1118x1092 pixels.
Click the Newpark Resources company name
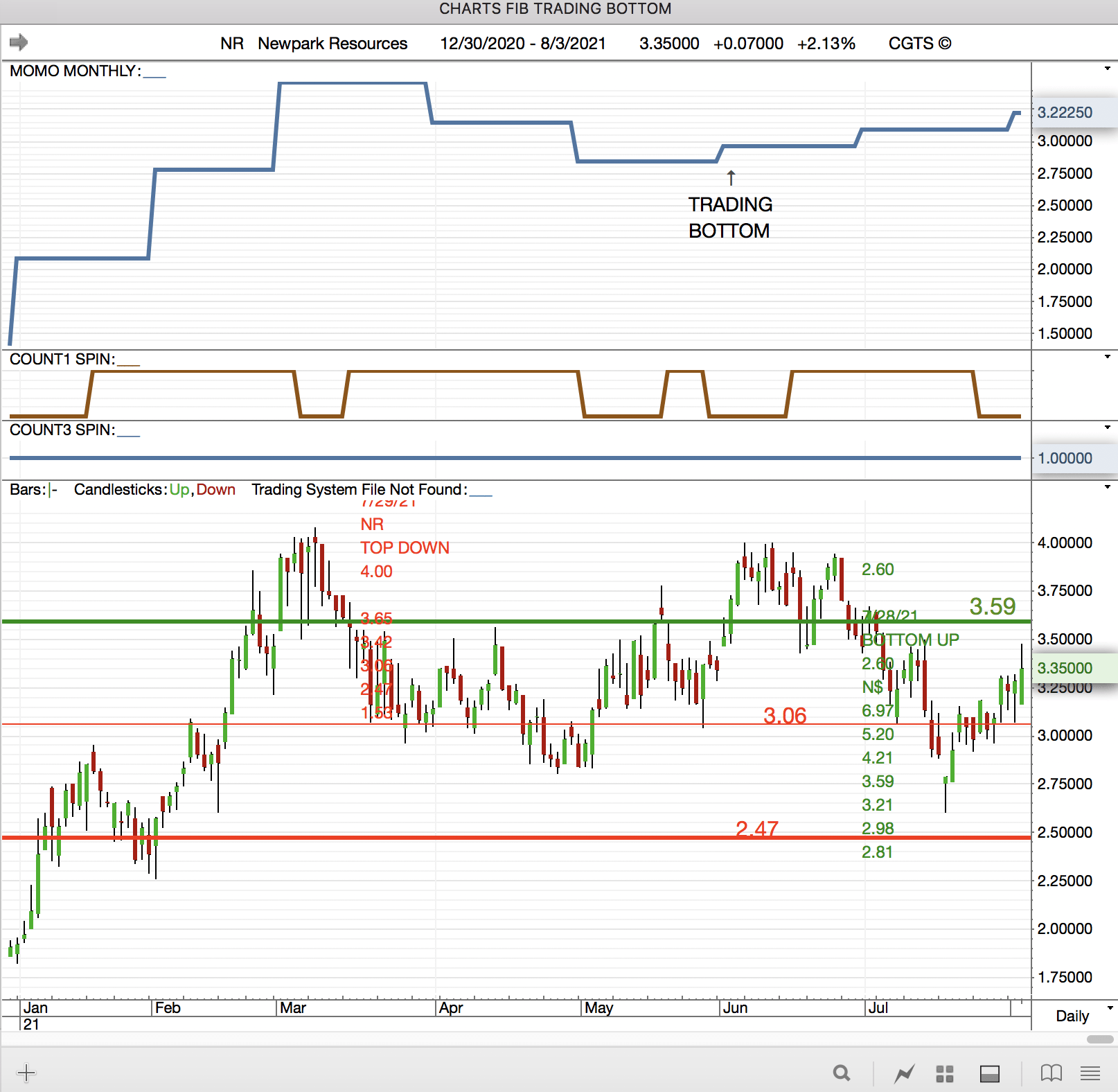[x=332, y=44]
